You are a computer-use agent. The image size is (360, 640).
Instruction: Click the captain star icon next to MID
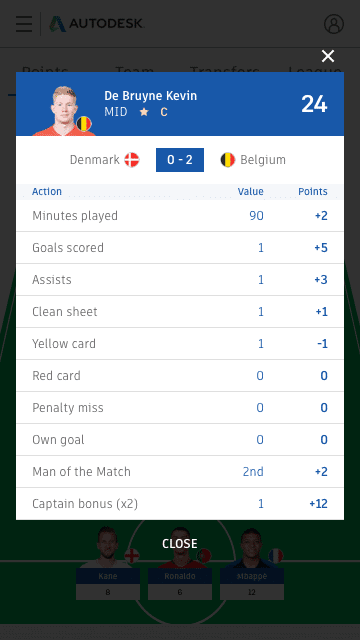144,112
